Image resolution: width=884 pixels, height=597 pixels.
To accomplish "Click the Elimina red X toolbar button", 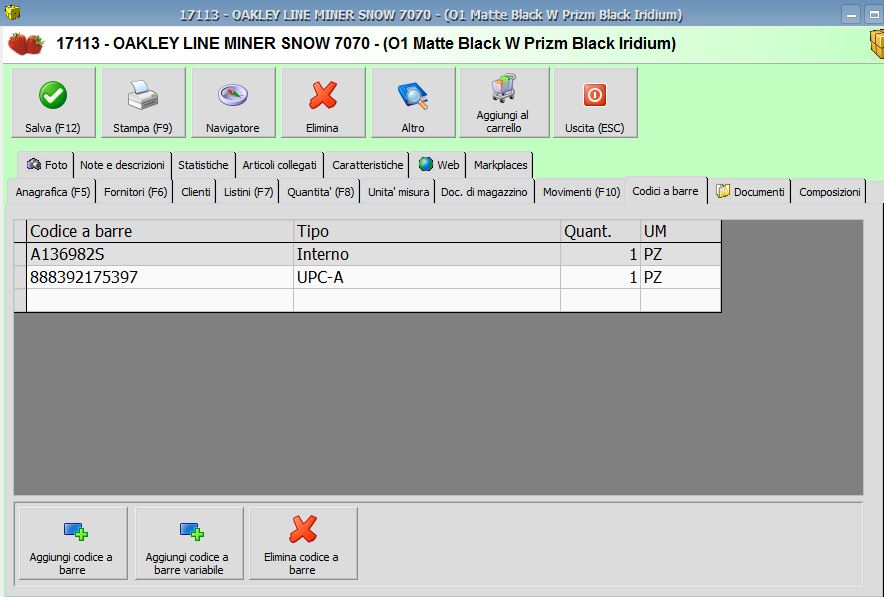I will pyautogui.click(x=322, y=103).
